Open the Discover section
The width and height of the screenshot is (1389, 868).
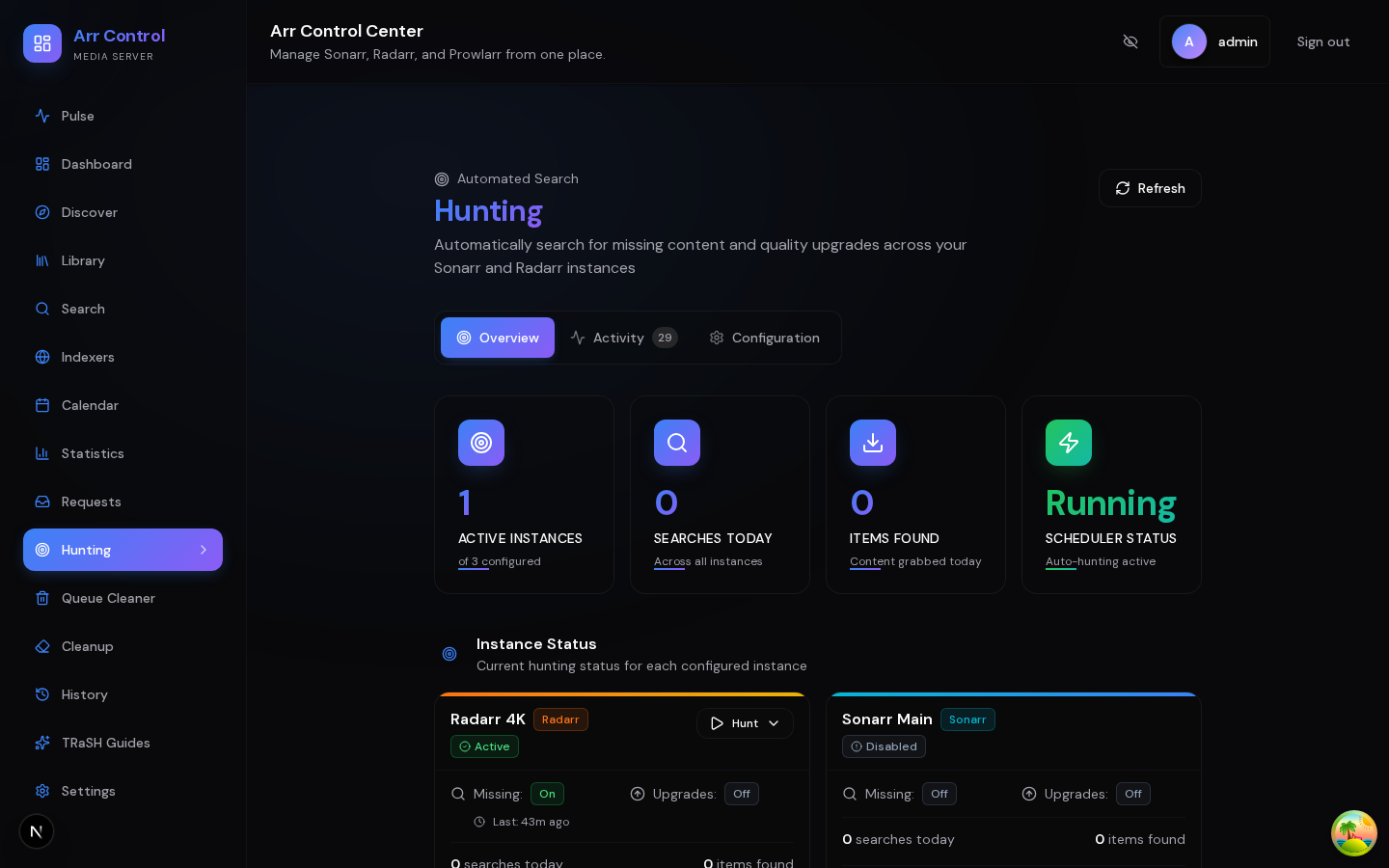click(x=123, y=212)
